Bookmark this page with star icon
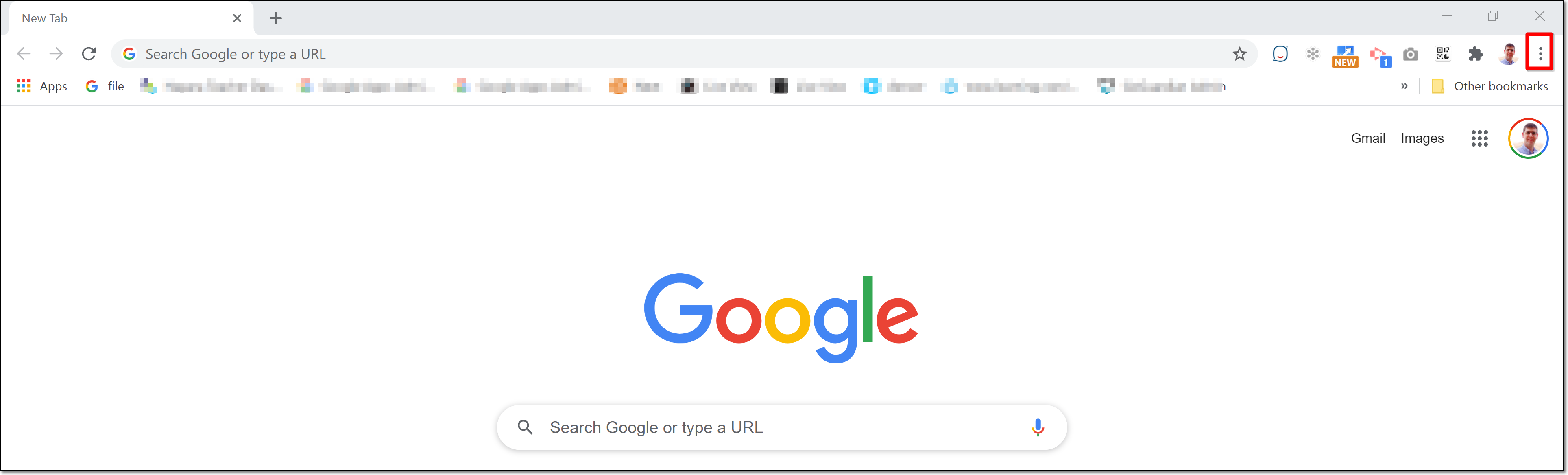This screenshot has height=475, width=1568. (1239, 54)
